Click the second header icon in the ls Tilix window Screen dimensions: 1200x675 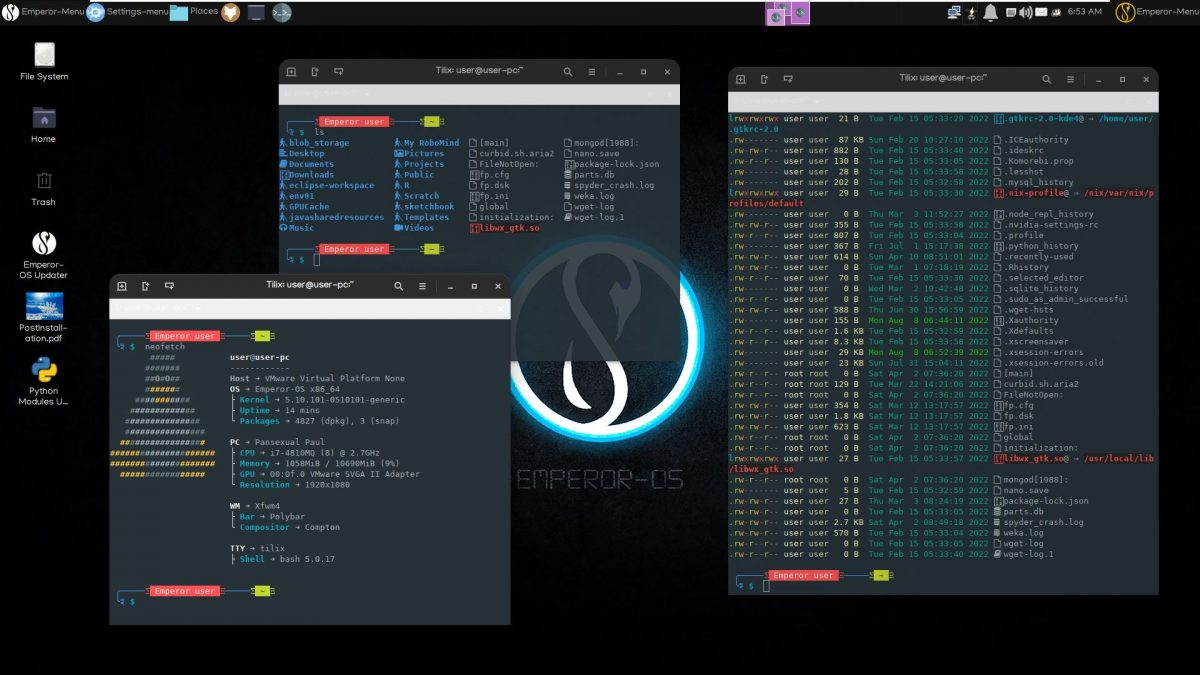[315, 72]
